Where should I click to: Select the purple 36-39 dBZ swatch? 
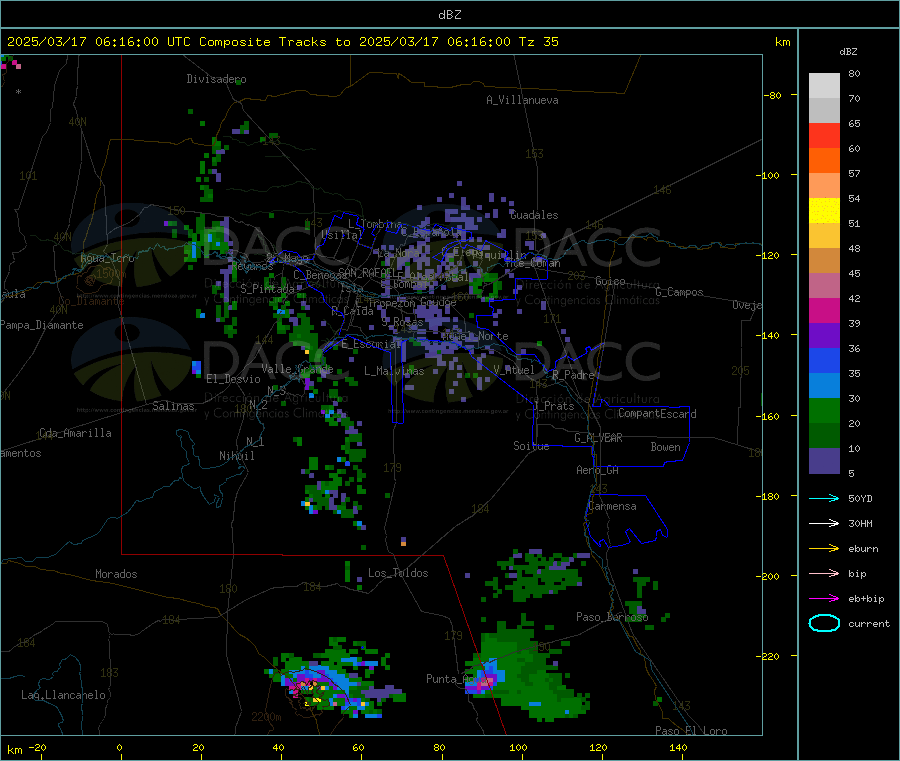(x=824, y=336)
